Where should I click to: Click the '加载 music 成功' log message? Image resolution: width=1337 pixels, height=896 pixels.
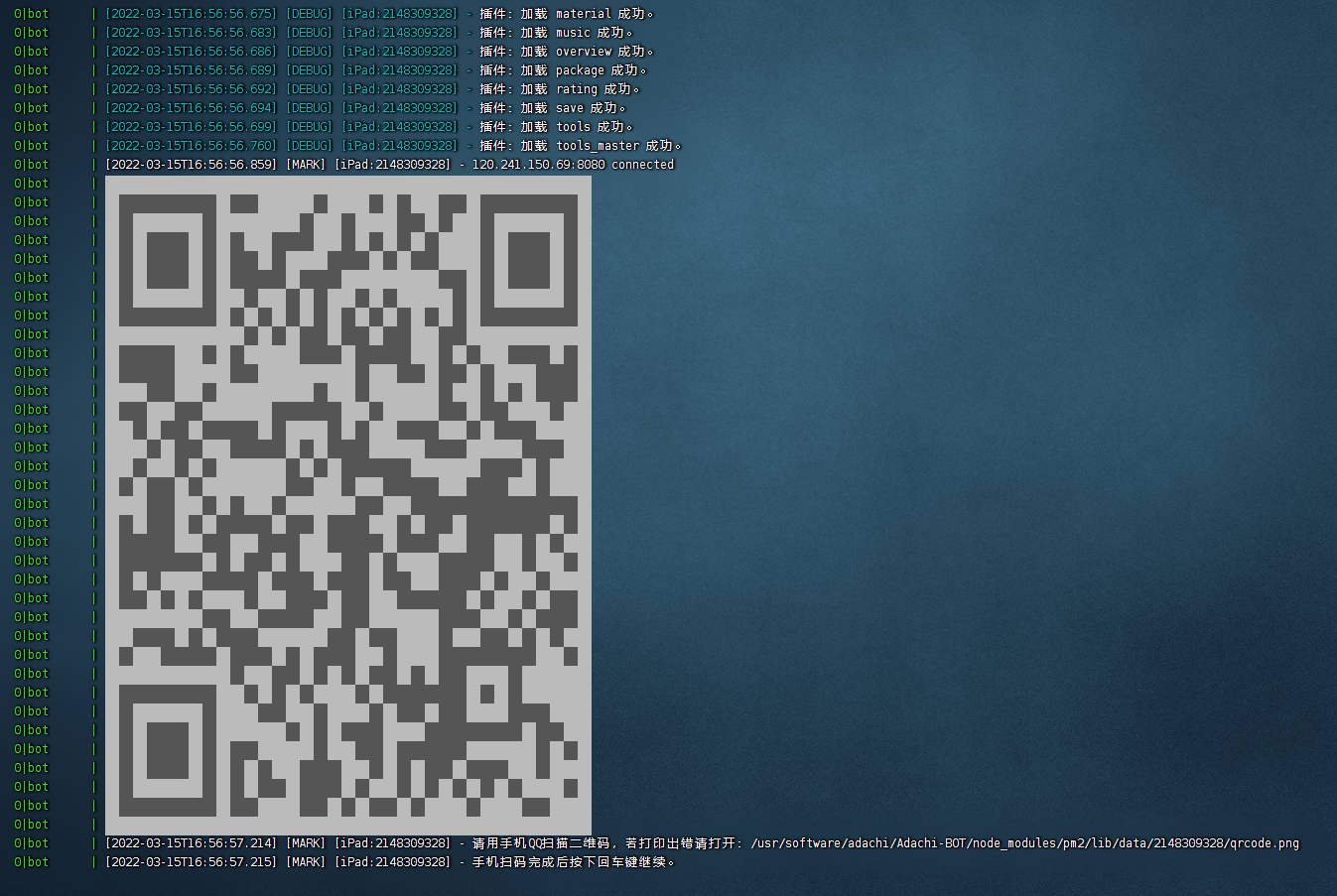tap(576, 33)
